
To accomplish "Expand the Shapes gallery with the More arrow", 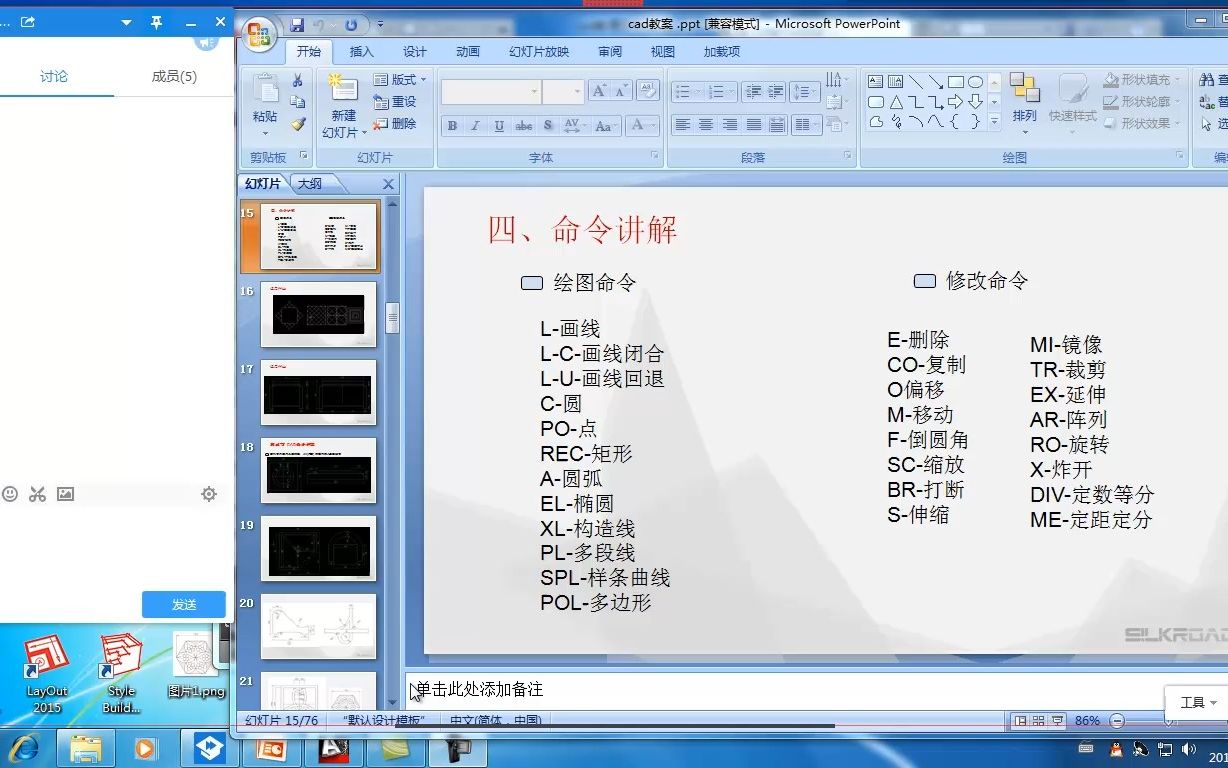I will pyautogui.click(x=994, y=122).
